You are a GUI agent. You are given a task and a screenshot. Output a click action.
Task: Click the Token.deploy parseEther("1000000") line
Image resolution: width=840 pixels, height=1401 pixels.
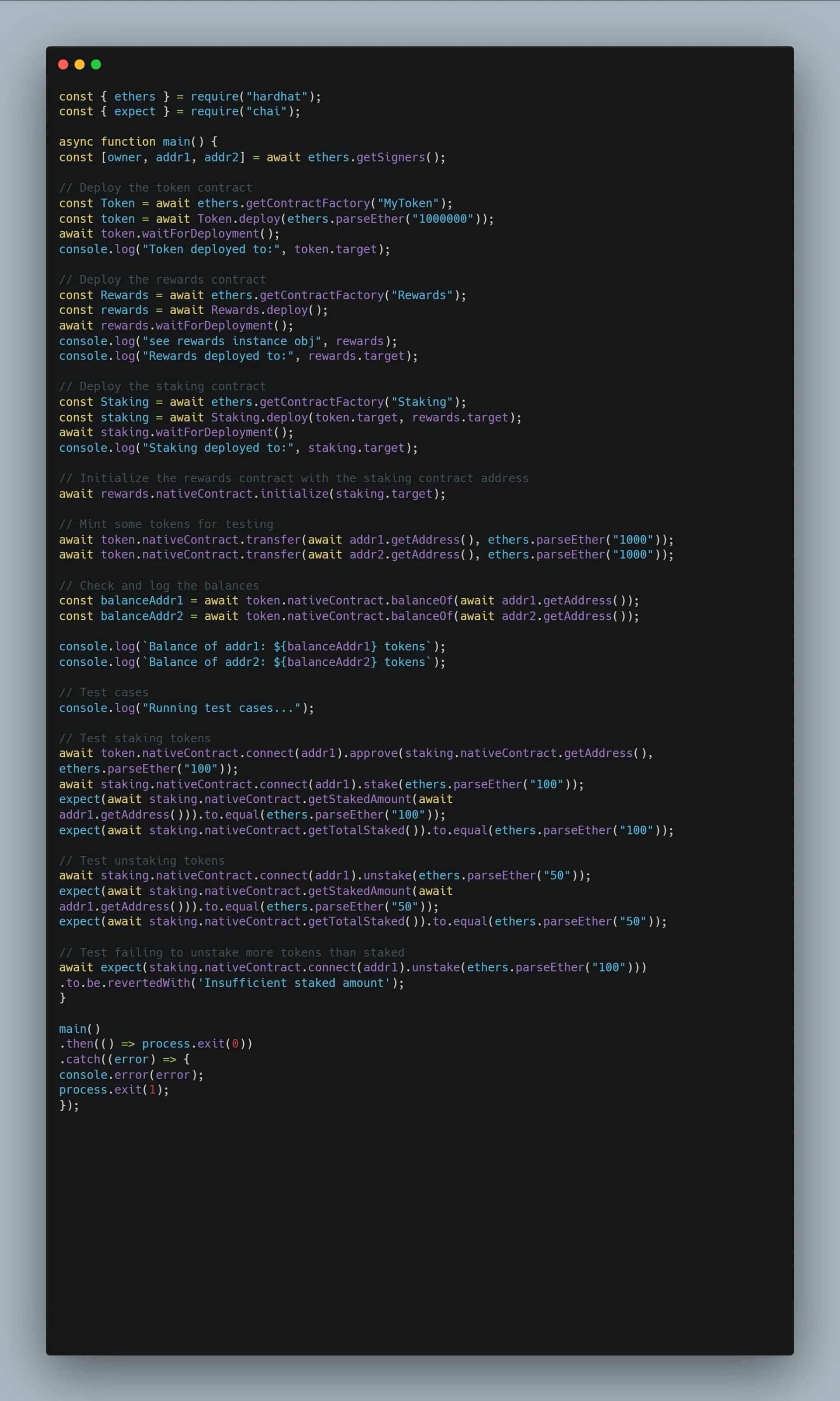pyautogui.click(x=277, y=218)
